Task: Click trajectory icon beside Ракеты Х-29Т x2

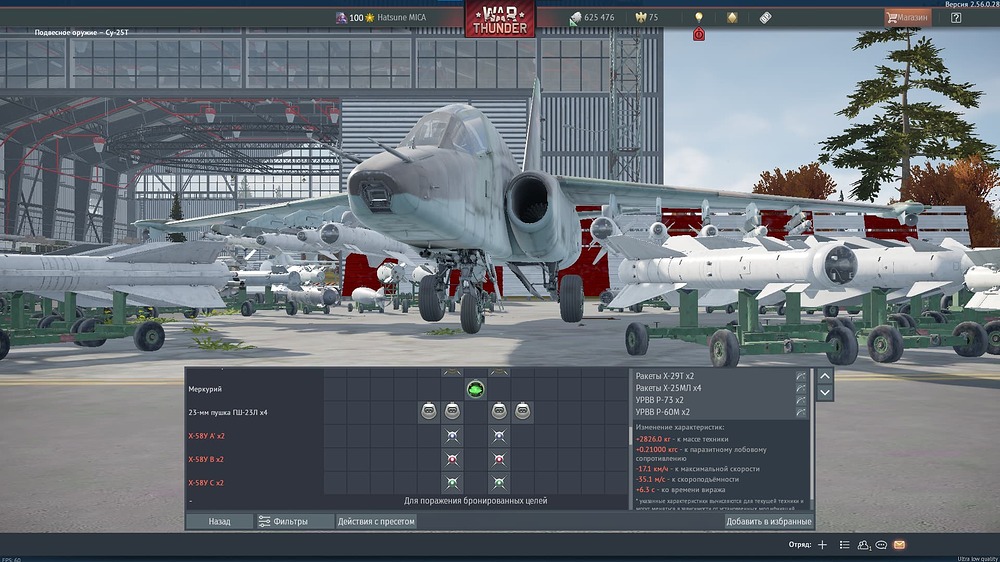Action: pos(801,376)
